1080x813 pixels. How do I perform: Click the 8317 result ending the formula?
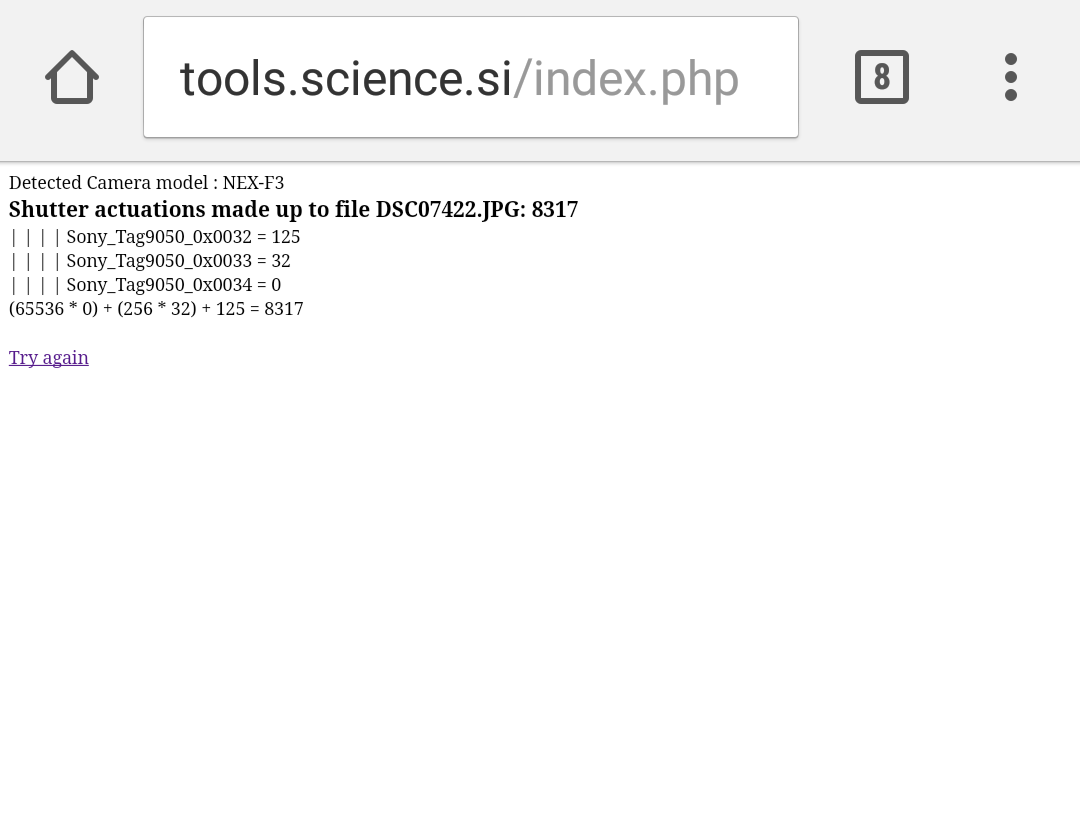point(284,309)
